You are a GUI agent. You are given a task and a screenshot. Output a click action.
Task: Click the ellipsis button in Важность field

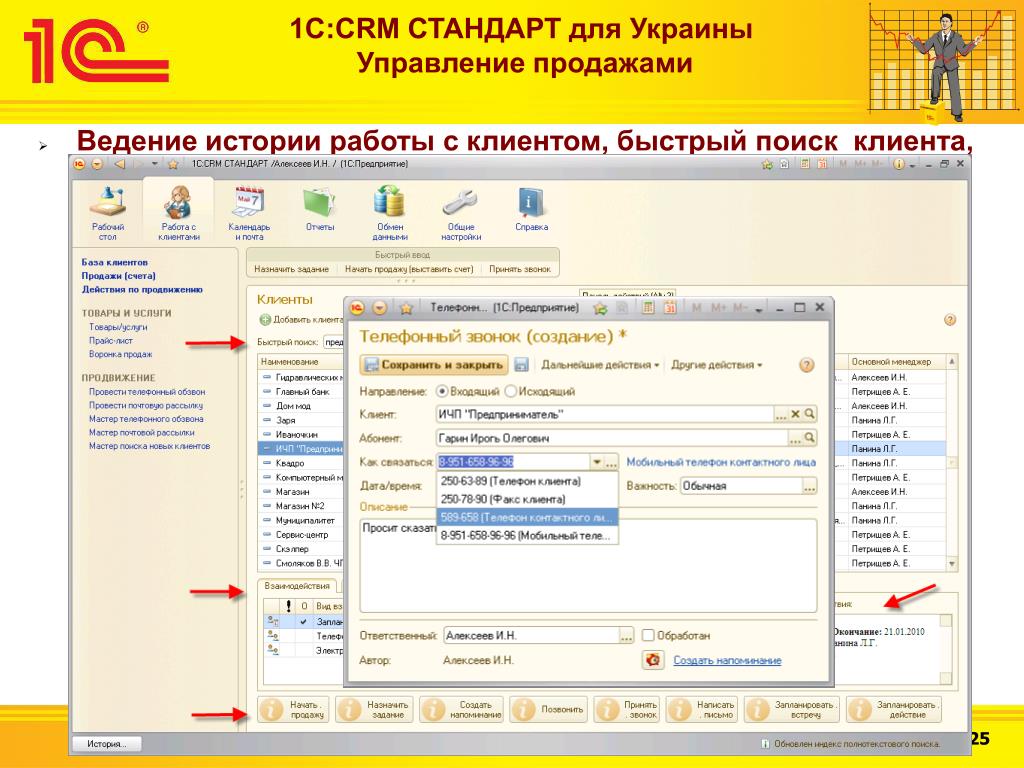tap(809, 487)
